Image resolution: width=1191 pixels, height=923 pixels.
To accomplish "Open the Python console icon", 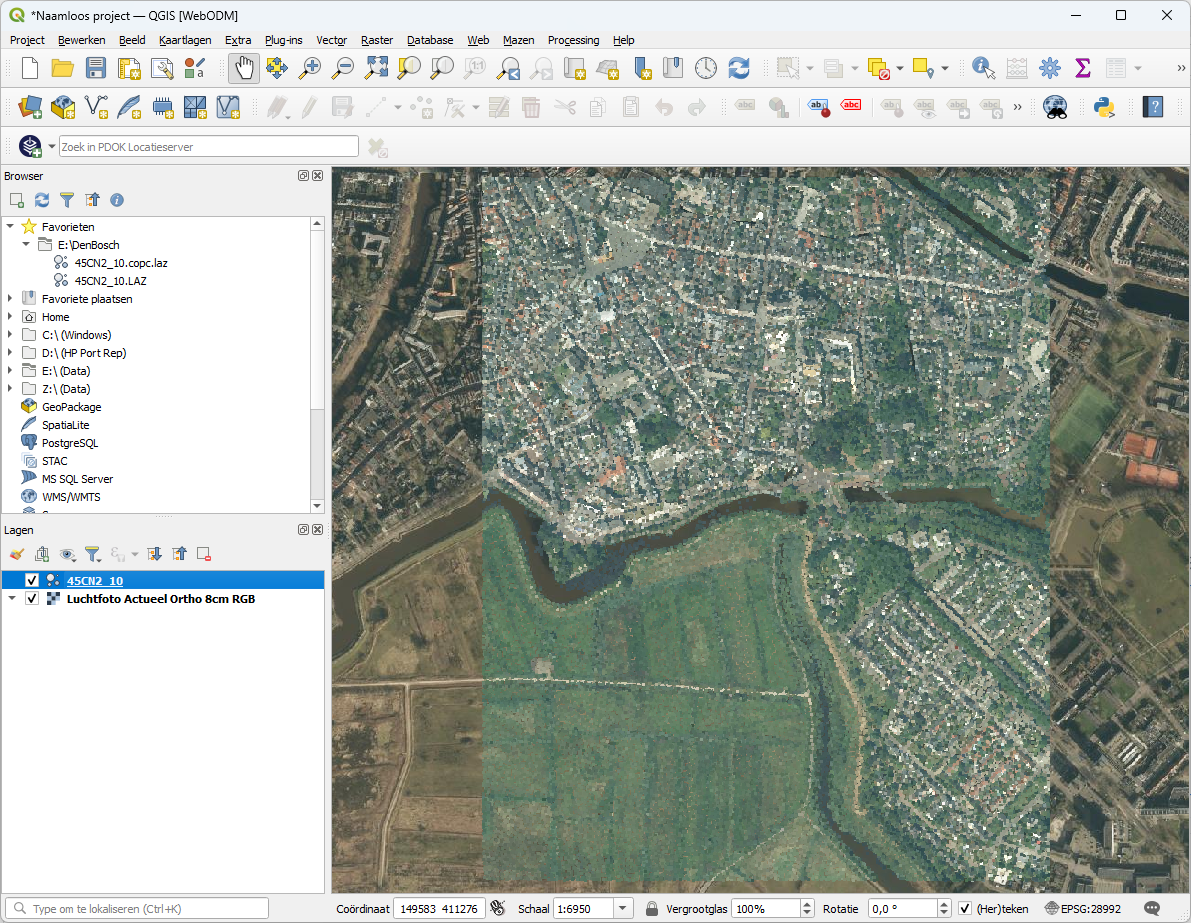I will coord(1104,107).
